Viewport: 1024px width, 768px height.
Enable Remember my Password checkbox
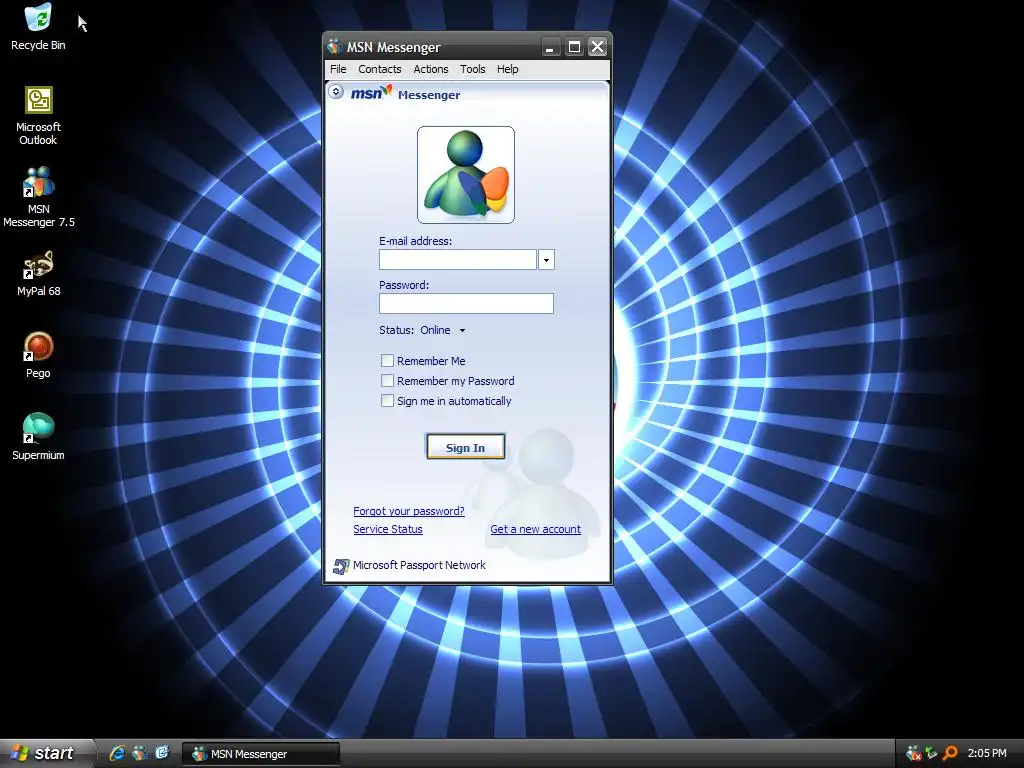pyautogui.click(x=387, y=381)
